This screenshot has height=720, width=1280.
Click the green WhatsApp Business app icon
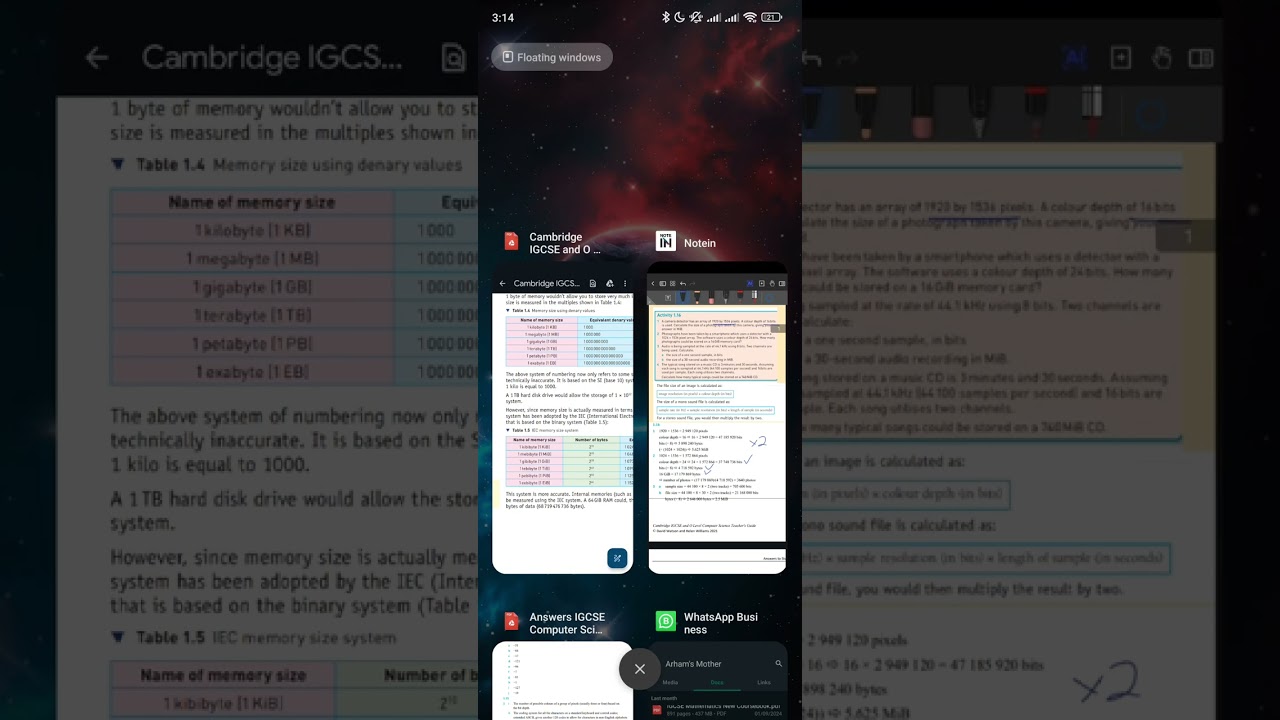665,622
